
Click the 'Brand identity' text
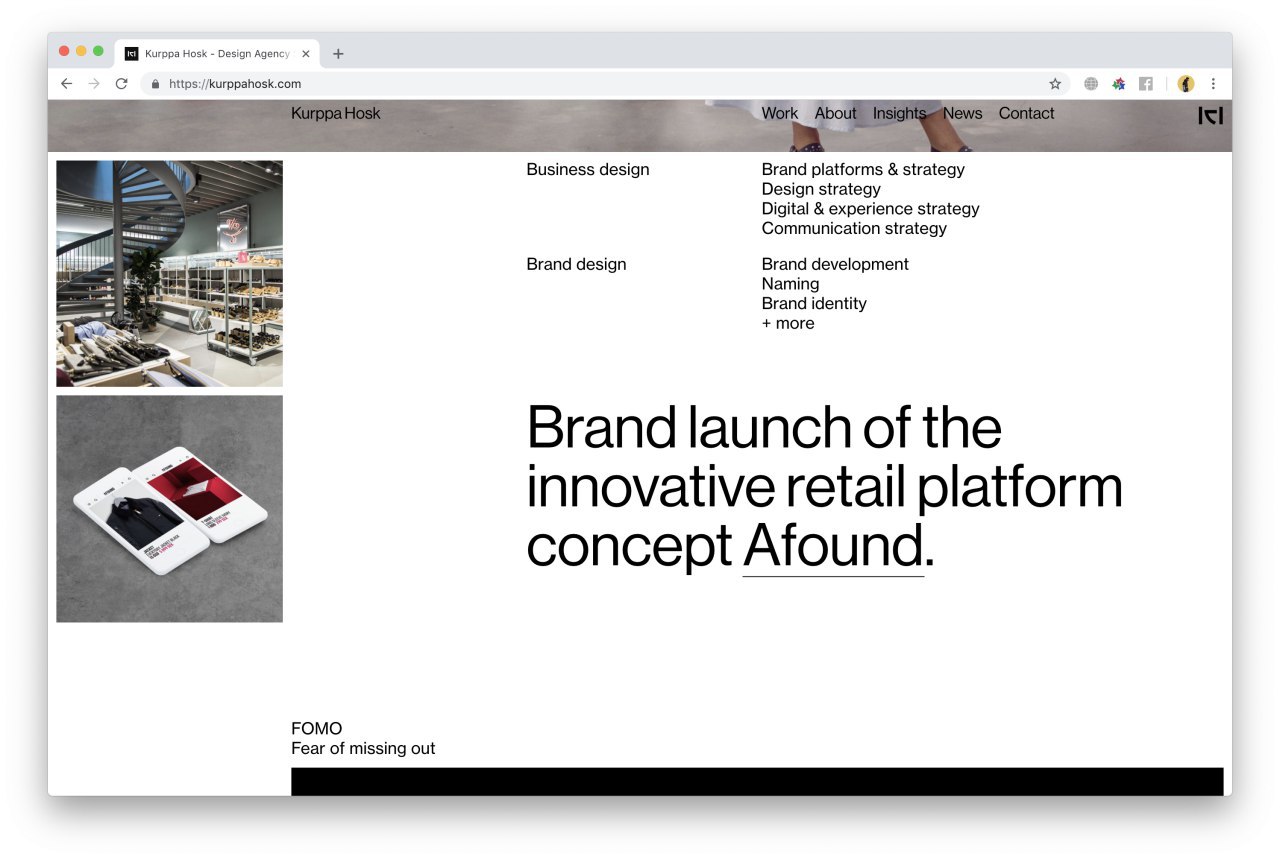814,303
